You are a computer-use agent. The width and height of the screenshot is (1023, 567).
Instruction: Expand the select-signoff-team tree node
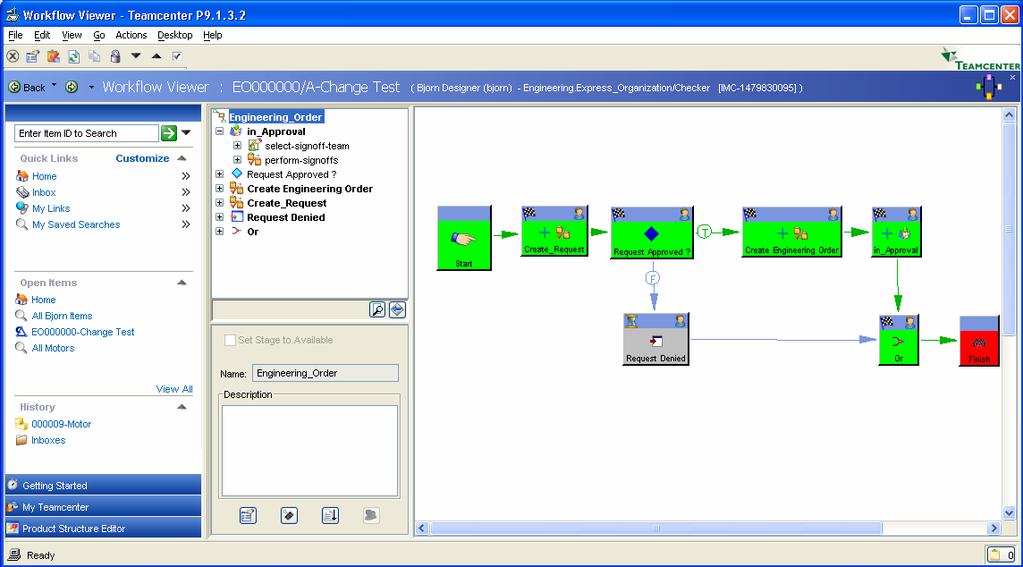tap(237, 146)
